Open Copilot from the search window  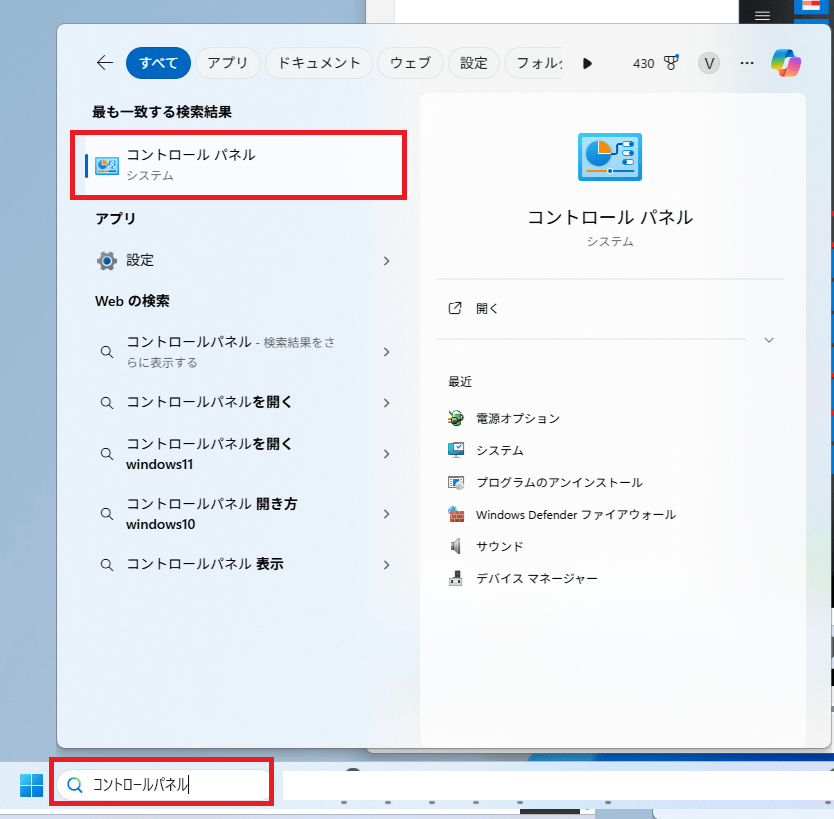(786, 63)
